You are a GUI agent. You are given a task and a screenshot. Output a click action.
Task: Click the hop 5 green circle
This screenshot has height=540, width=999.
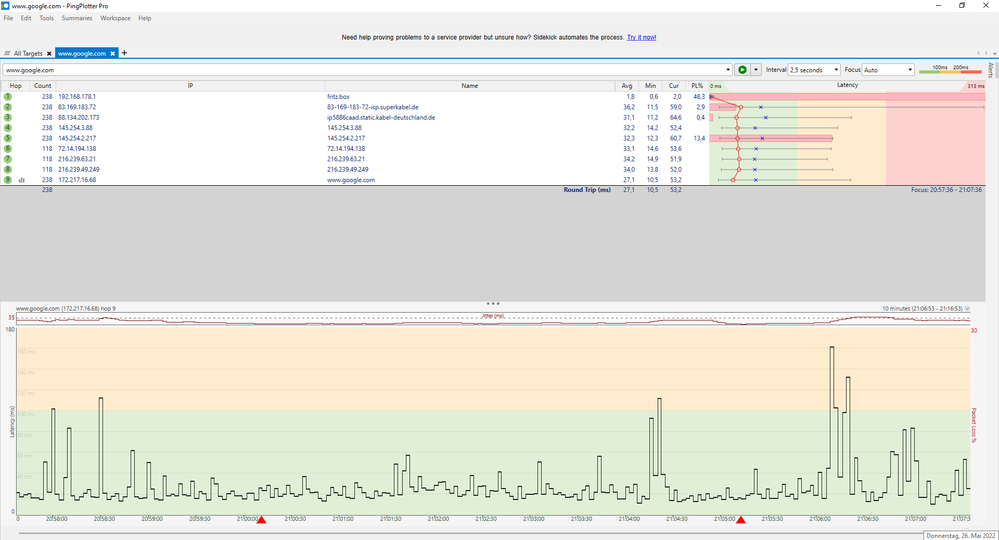(x=7, y=138)
